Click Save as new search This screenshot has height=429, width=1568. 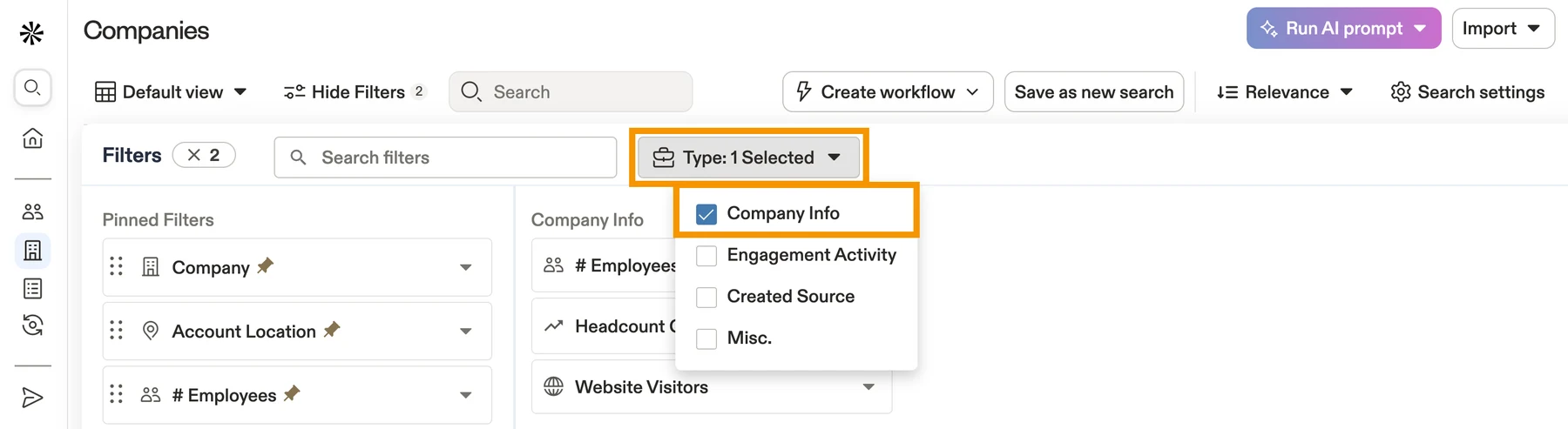[x=1094, y=92]
